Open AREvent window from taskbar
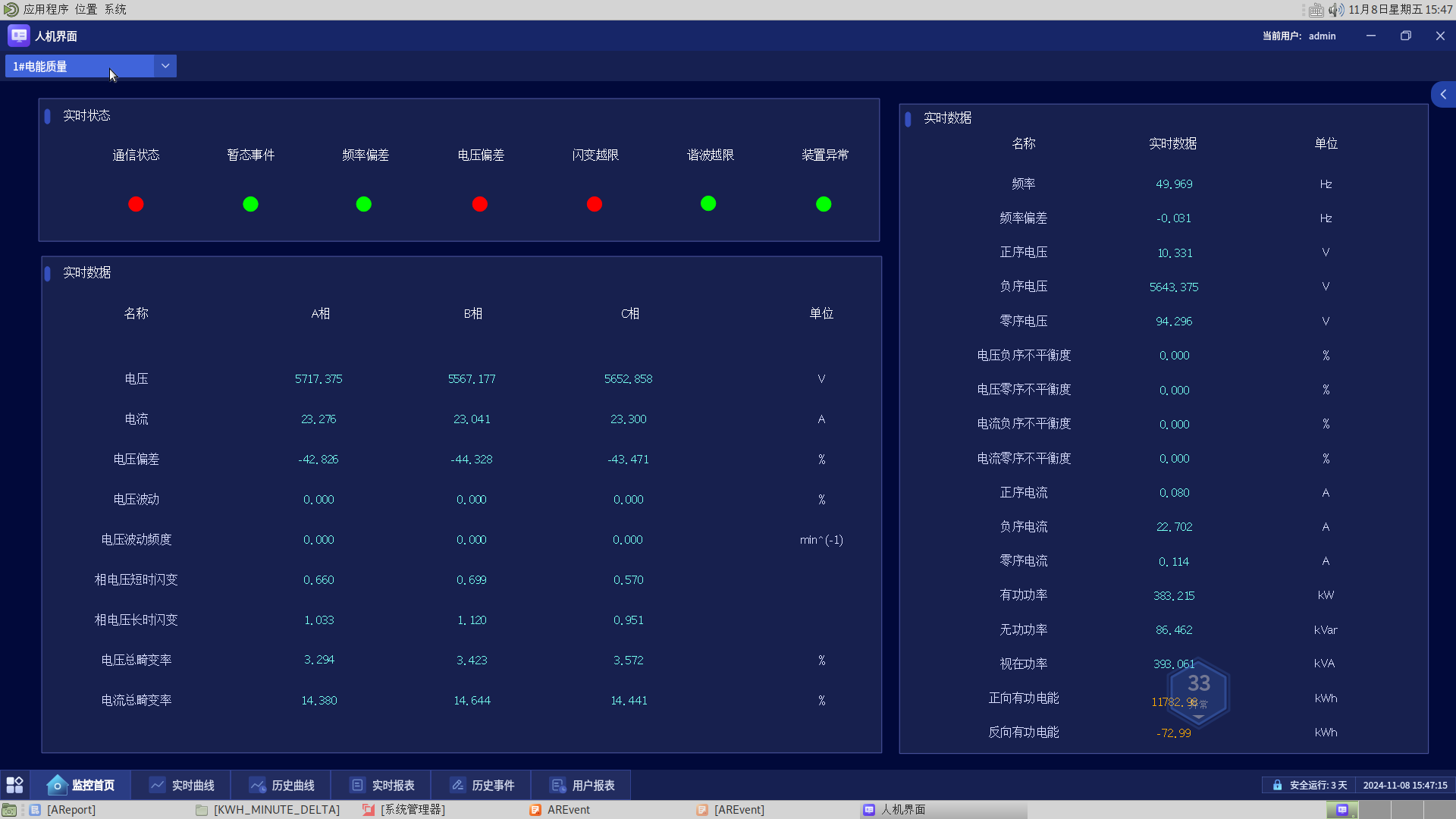 [x=568, y=810]
